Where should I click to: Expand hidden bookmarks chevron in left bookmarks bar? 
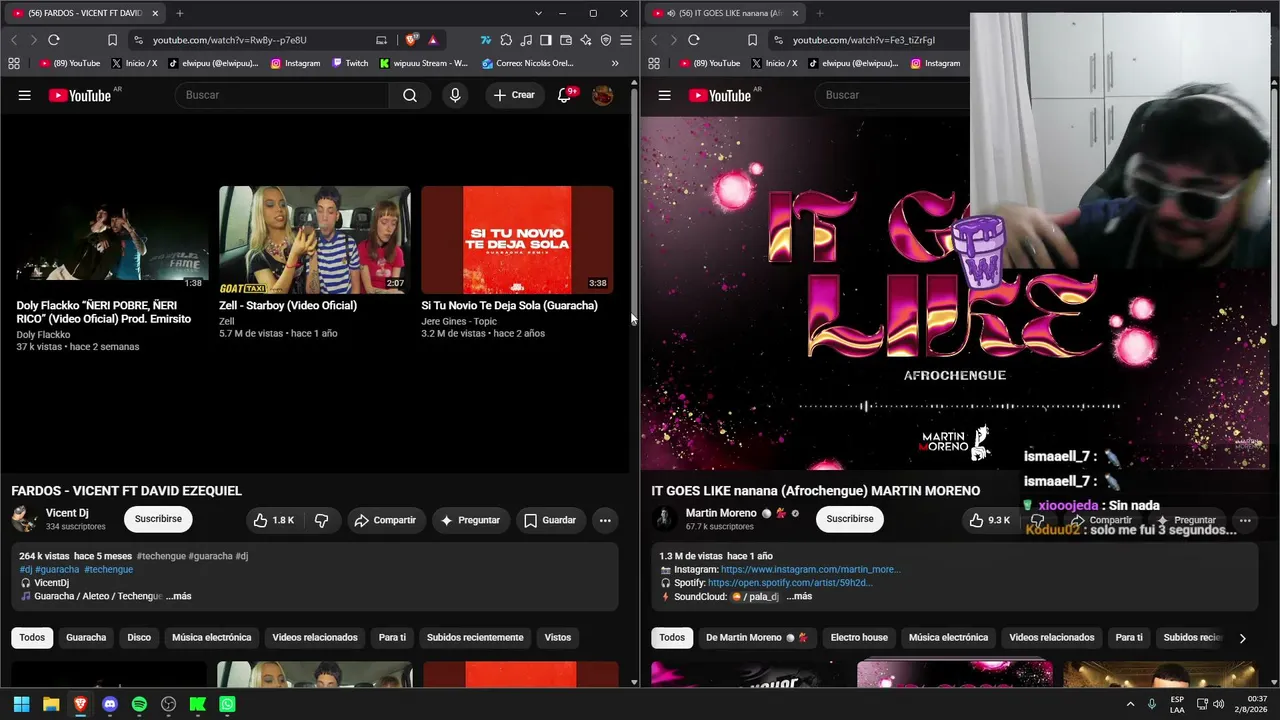click(x=615, y=63)
